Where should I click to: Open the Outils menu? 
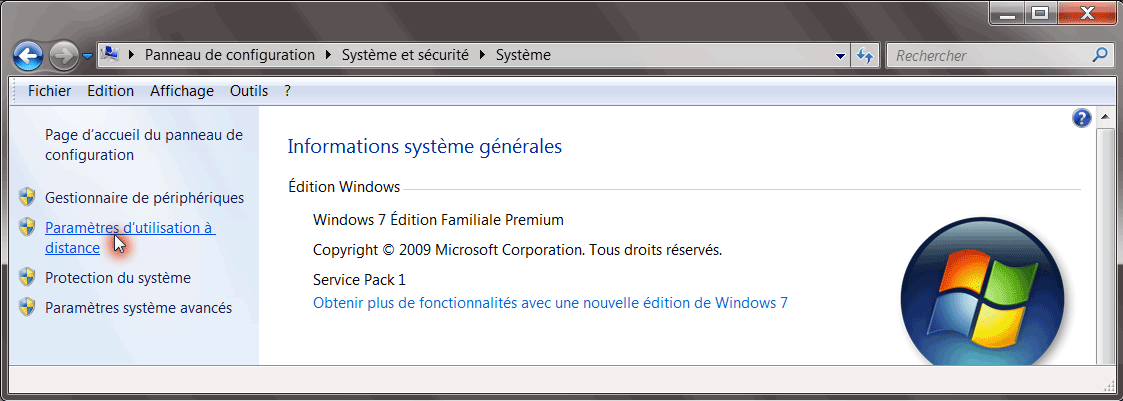tap(249, 91)
